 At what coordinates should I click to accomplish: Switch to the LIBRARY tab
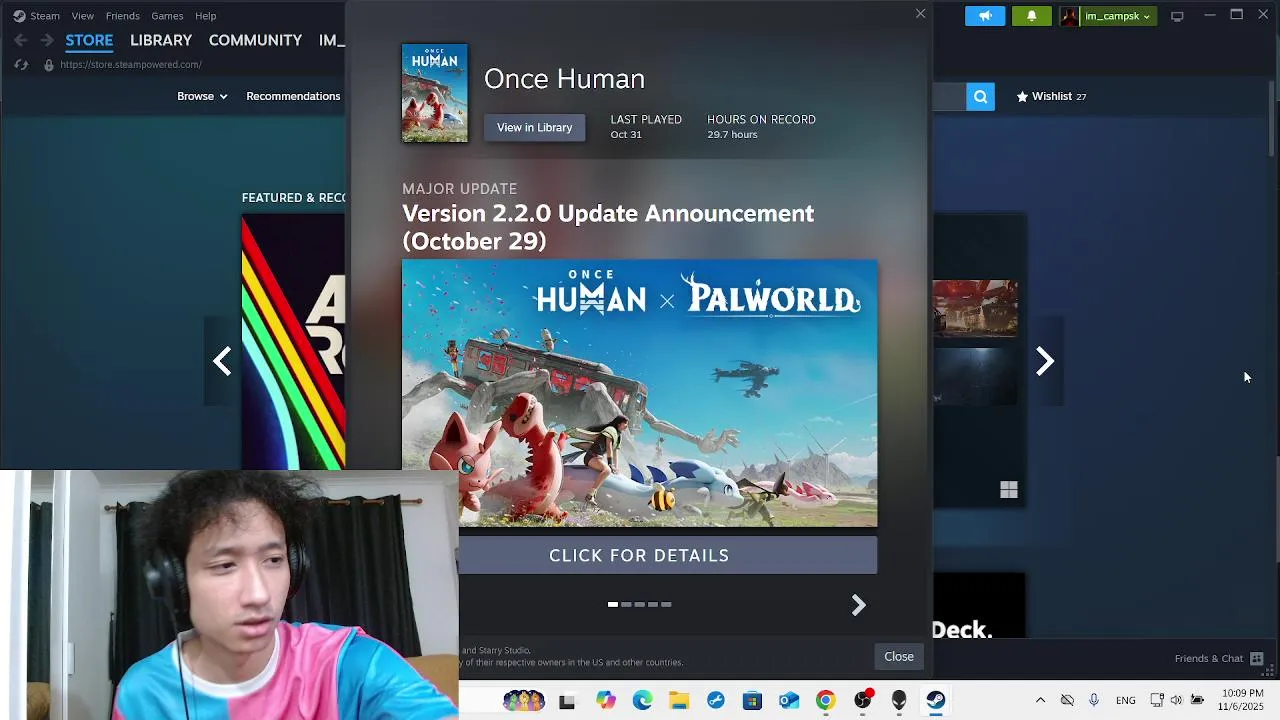point(161,40)
